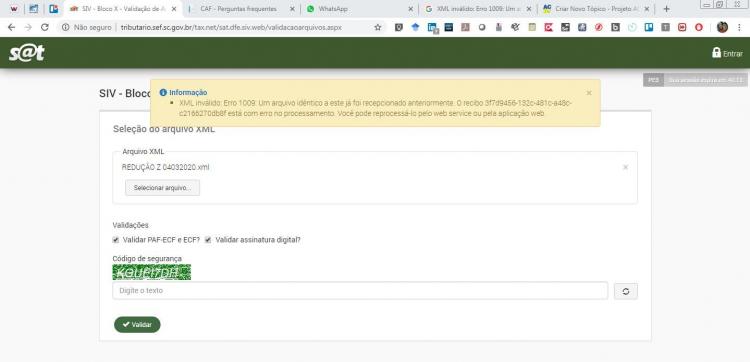This screenshot has width=750, height=362.
Task: Toggle the Validar PAF-ECF e ECF checkbox
Action: (x=115, y=240)
